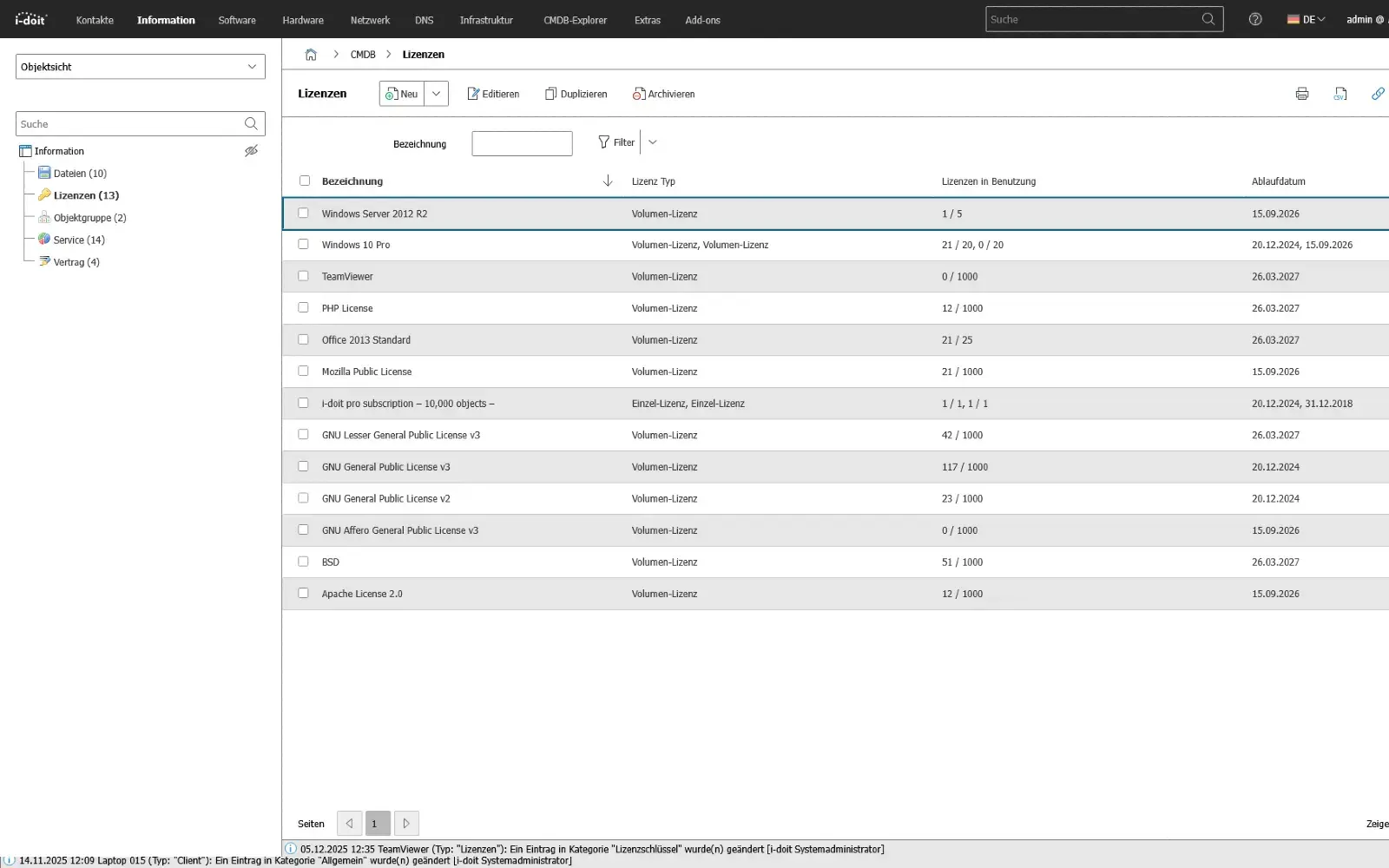Click the print icon in toolbar
This screenshot has width=1389, height=868.
point(1301,94)
